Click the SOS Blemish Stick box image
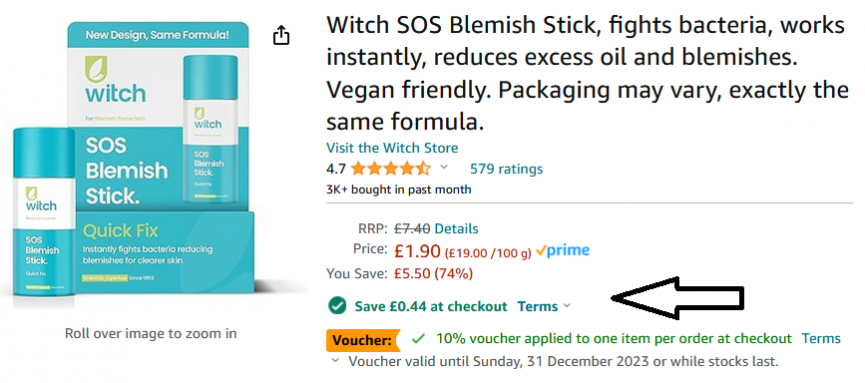Image resolution: width=865 pixels, height=383 pixels. (161, 157)
